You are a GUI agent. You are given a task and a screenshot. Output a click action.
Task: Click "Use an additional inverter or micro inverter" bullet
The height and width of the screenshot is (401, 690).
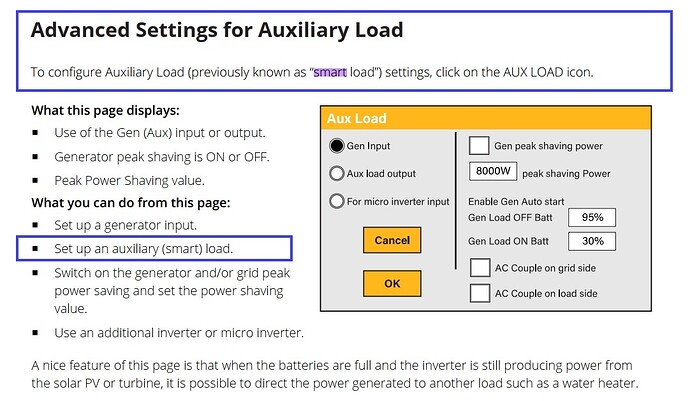click(179, 332)
